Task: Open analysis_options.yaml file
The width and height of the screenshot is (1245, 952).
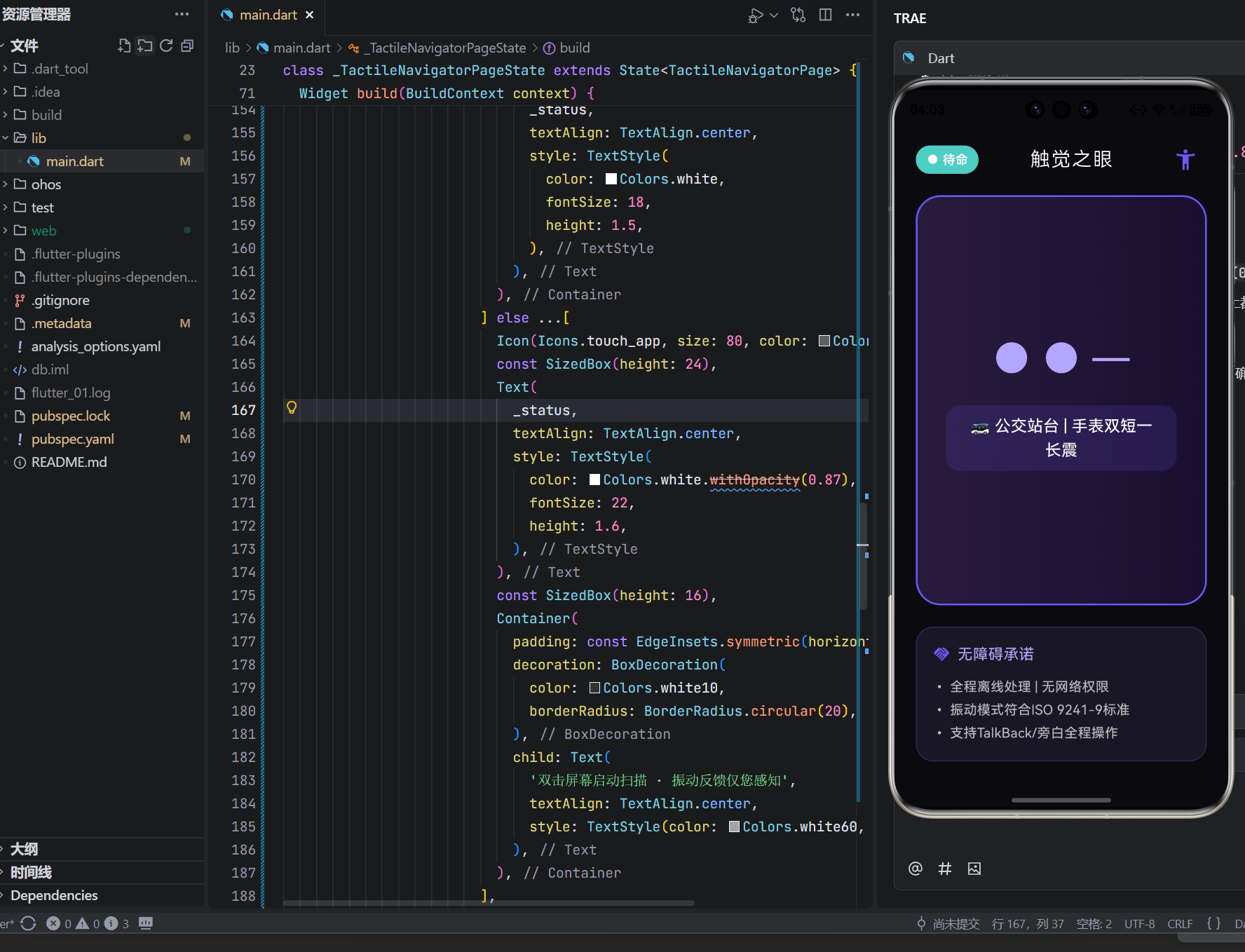Action: pyautogui.click(x=102, y=346)
